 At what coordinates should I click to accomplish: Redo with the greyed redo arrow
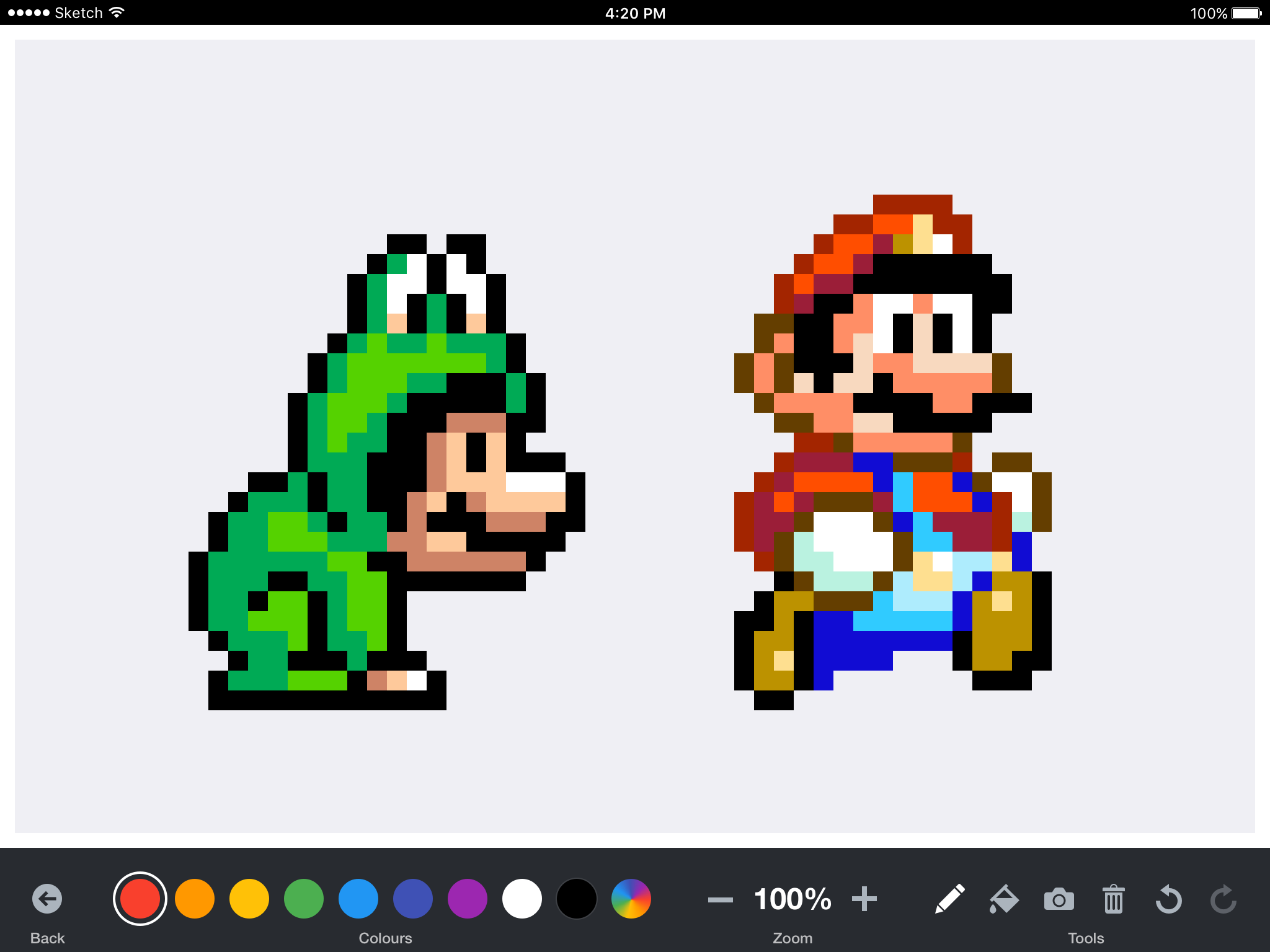tap(1223, 899)
